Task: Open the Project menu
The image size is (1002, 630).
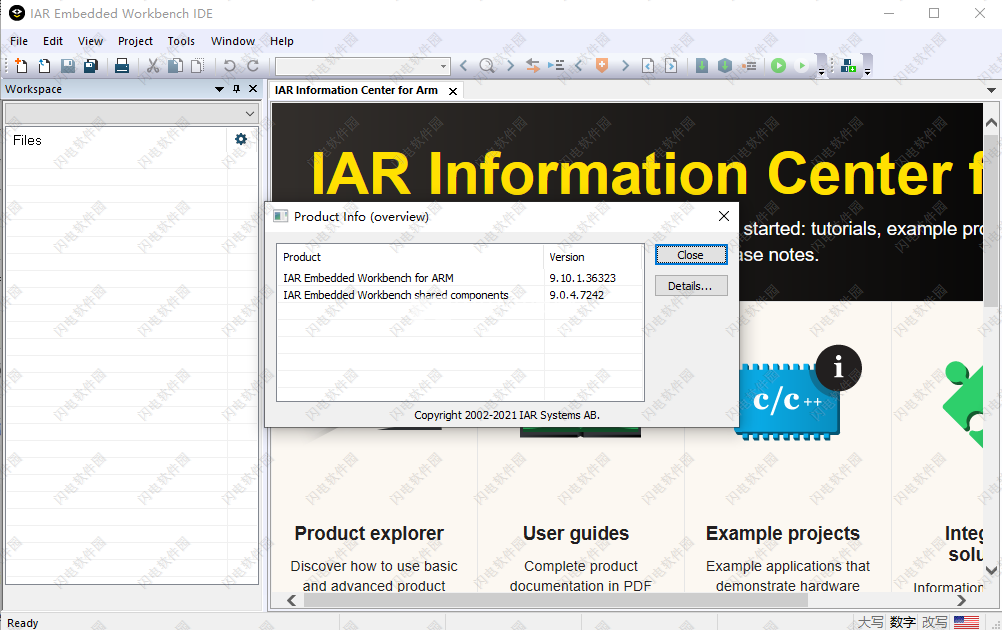Action: 135,41
